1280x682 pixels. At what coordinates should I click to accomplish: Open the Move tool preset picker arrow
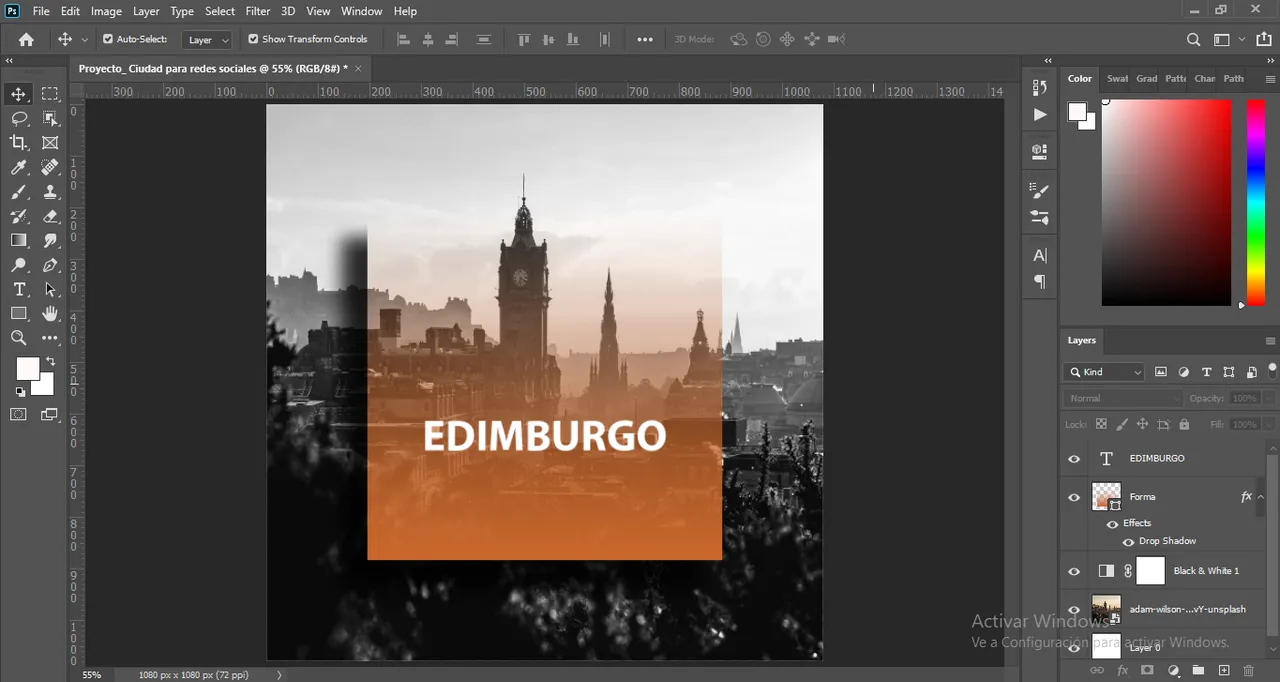(84, 40)
